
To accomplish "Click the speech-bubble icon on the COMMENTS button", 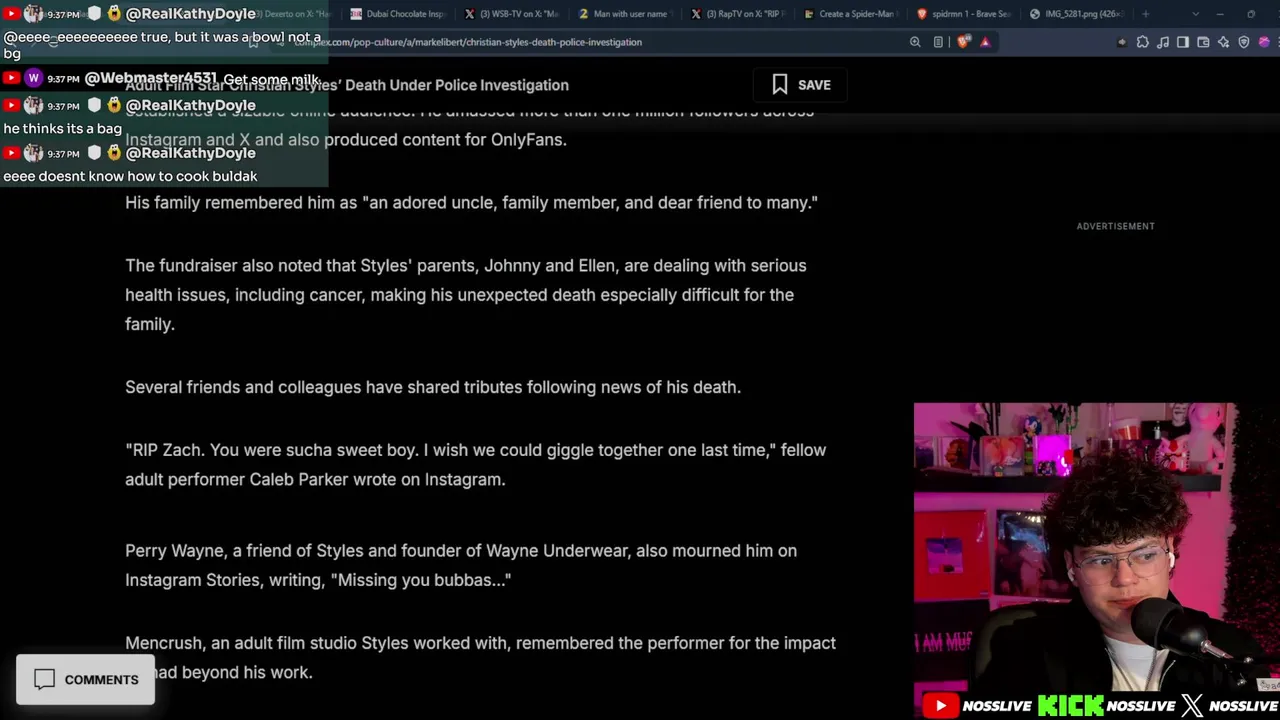I will pos(44,679).
